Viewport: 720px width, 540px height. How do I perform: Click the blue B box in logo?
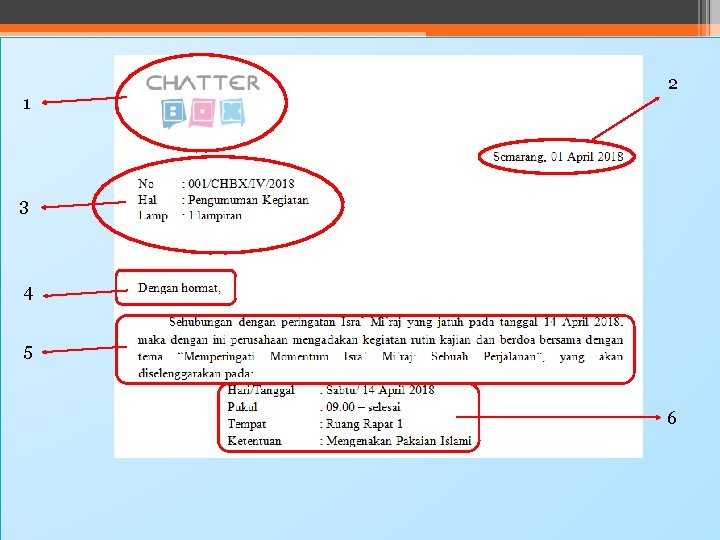click(173, 113)
